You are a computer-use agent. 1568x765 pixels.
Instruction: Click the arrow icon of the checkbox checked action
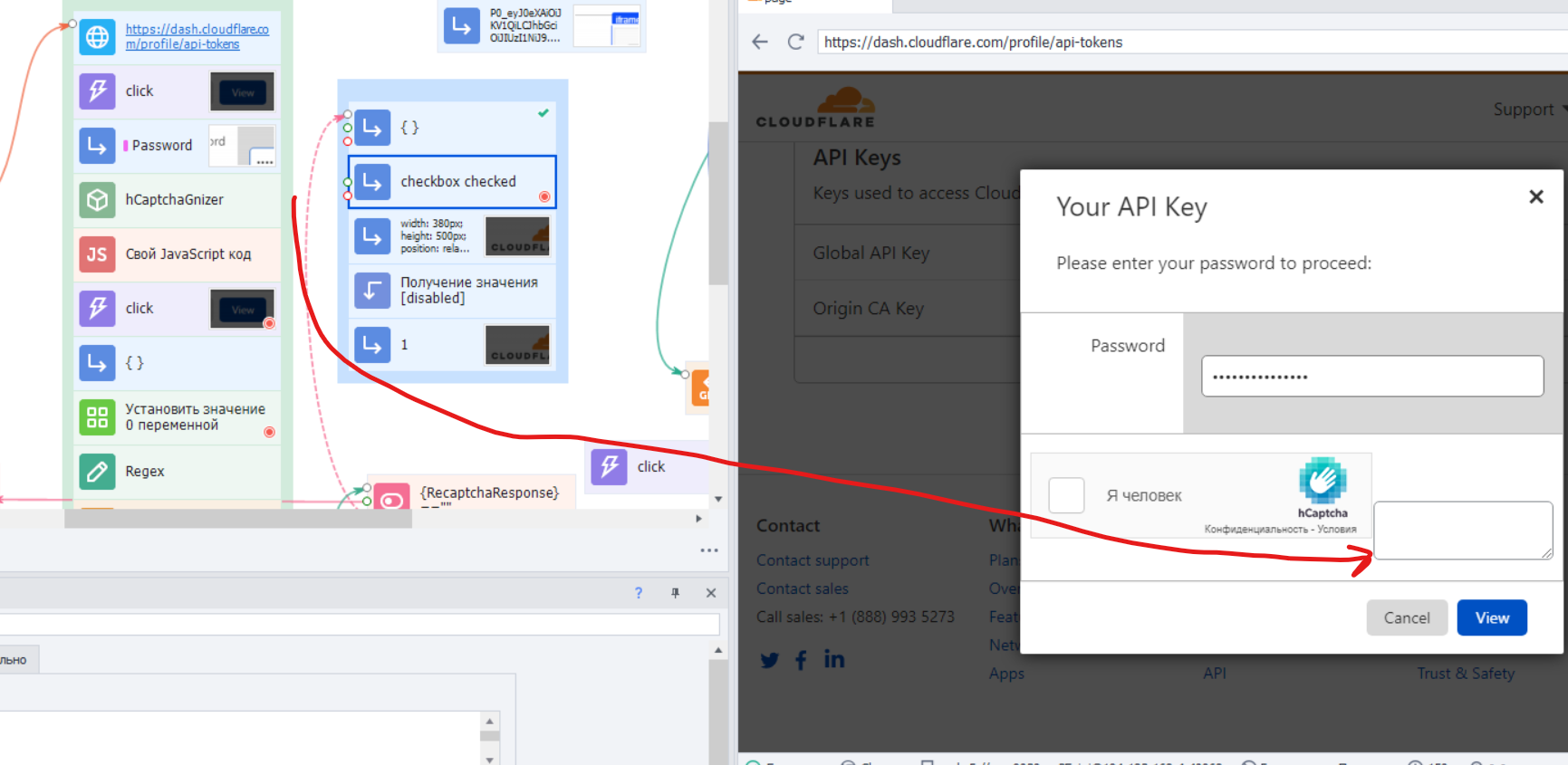[372, 182]
